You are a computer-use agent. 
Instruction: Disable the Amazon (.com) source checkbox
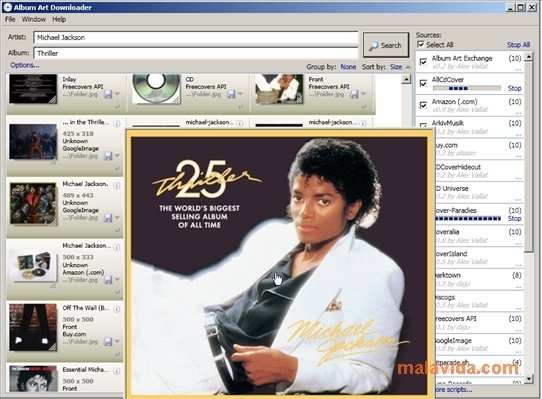(423, 105)
